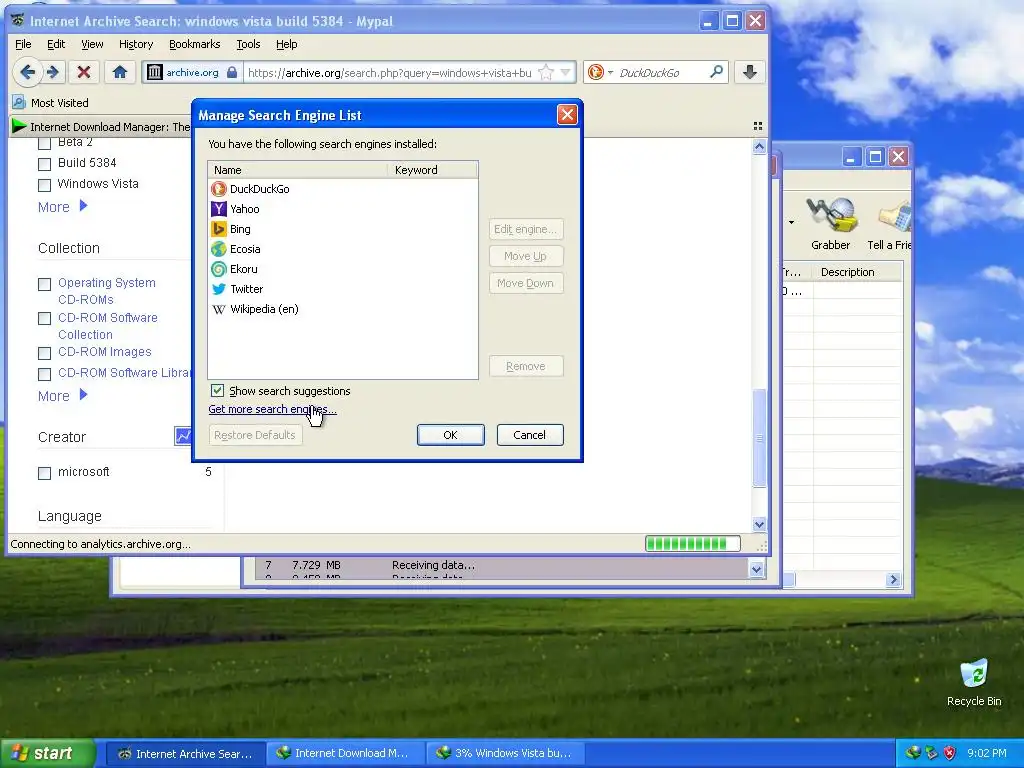Screen dimensions: 1024x768
Task: Check the Build 5384 filter checkbox
Action: 44,164
